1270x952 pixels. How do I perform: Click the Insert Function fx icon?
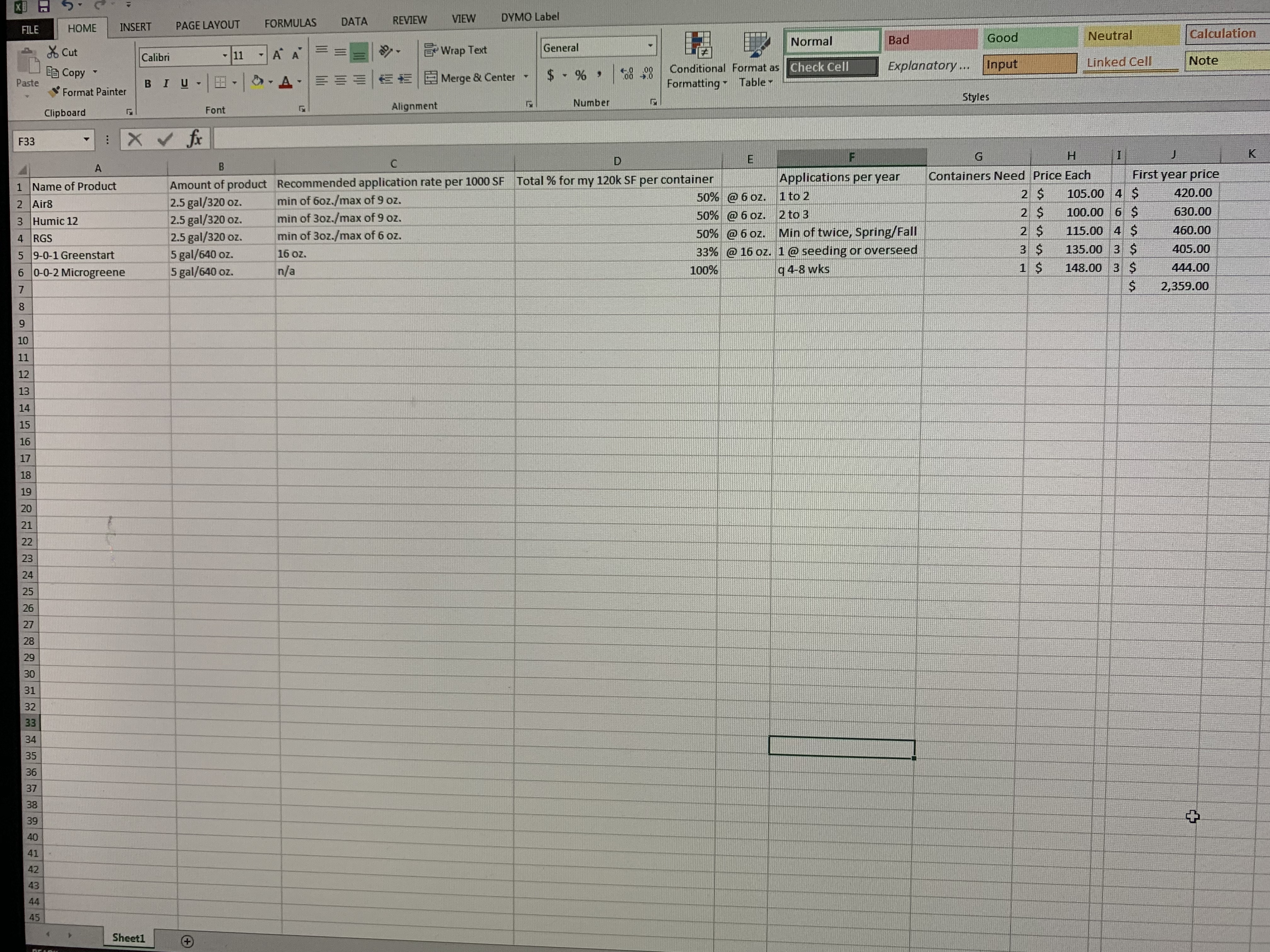pyautogui.click(x=195, y=138)
